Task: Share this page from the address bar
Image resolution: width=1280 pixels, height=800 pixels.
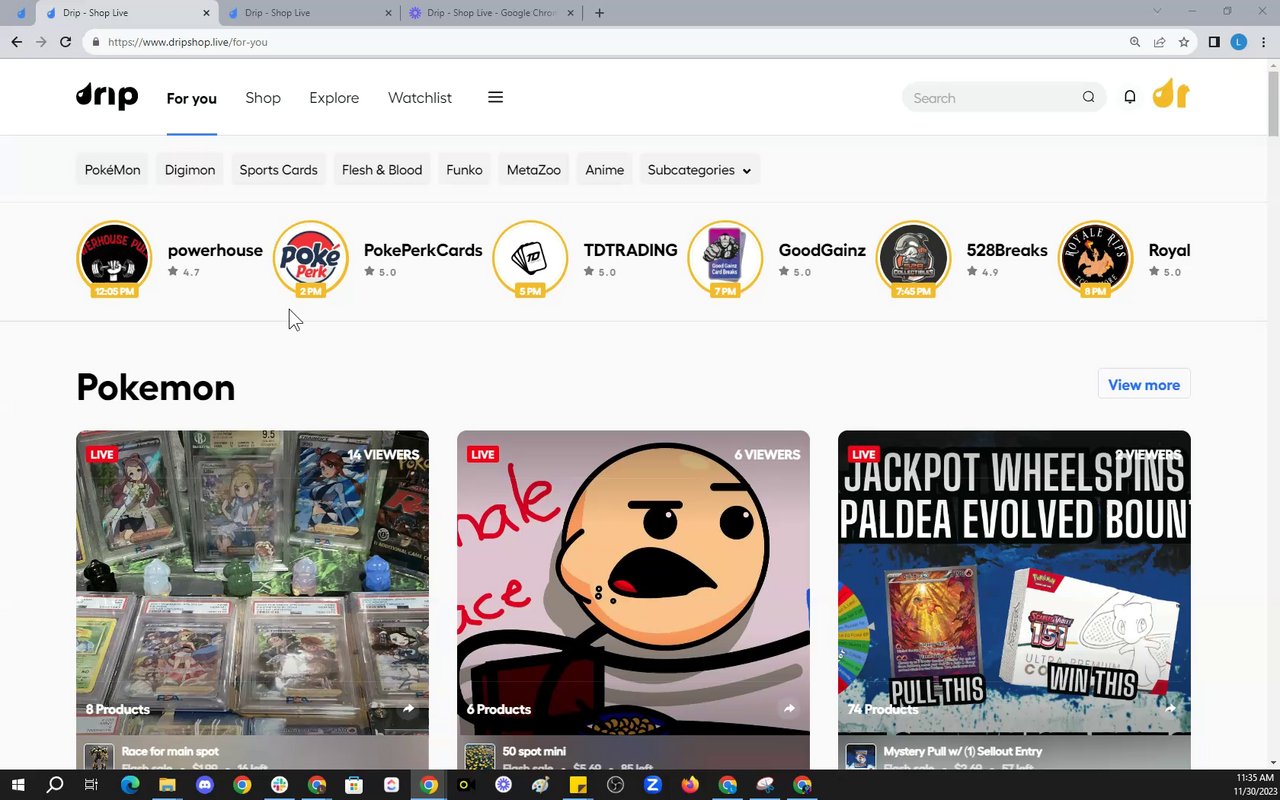Action: click(x=1159, y=42)
